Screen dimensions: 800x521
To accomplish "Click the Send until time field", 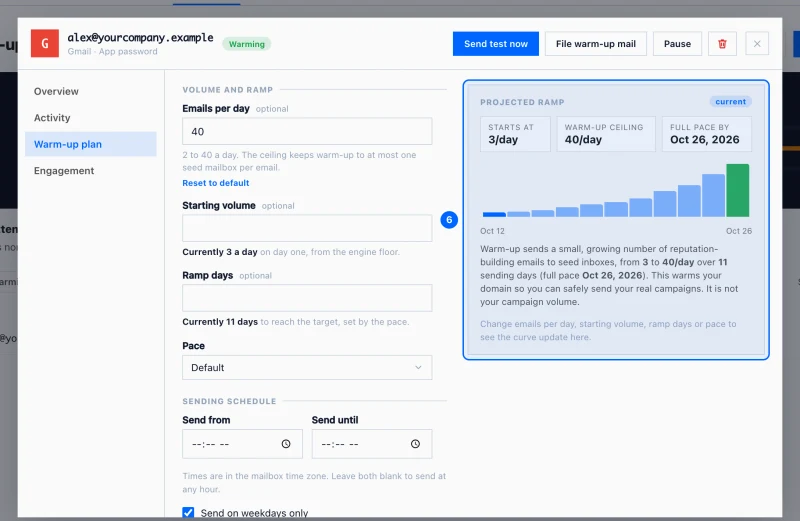I will tap(372, 444).
